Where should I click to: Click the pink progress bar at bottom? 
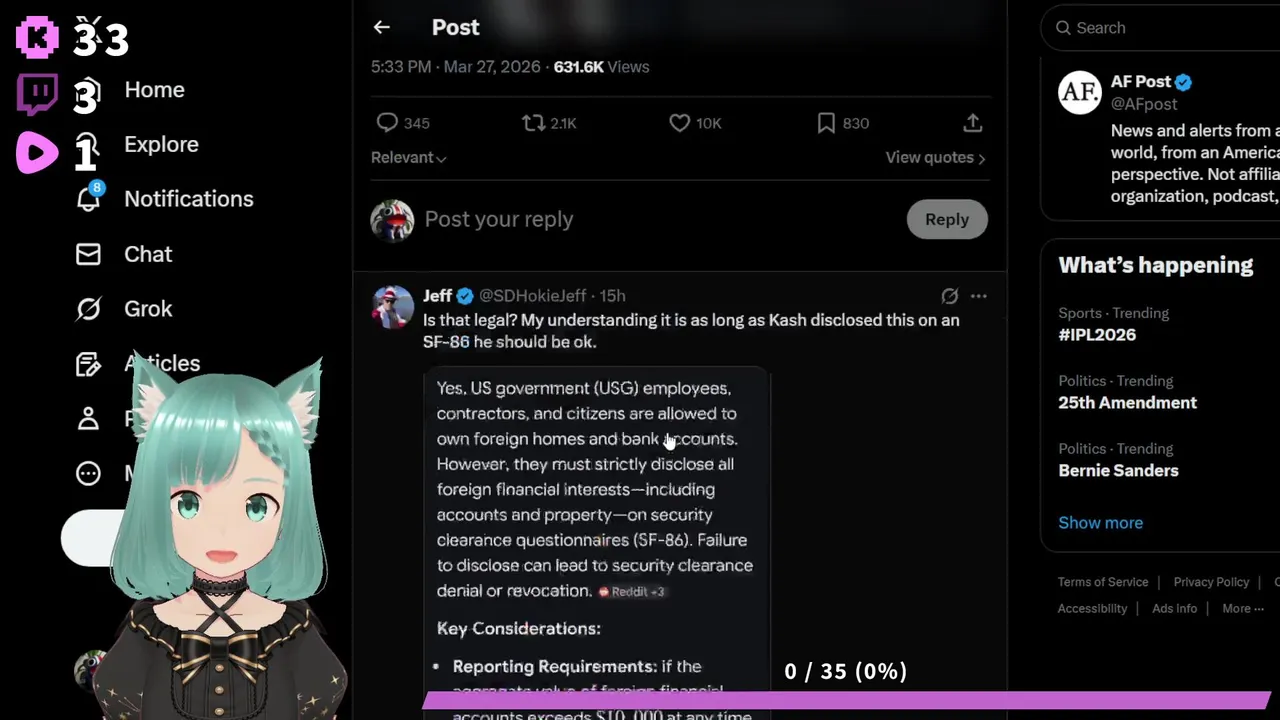[846, 700]
